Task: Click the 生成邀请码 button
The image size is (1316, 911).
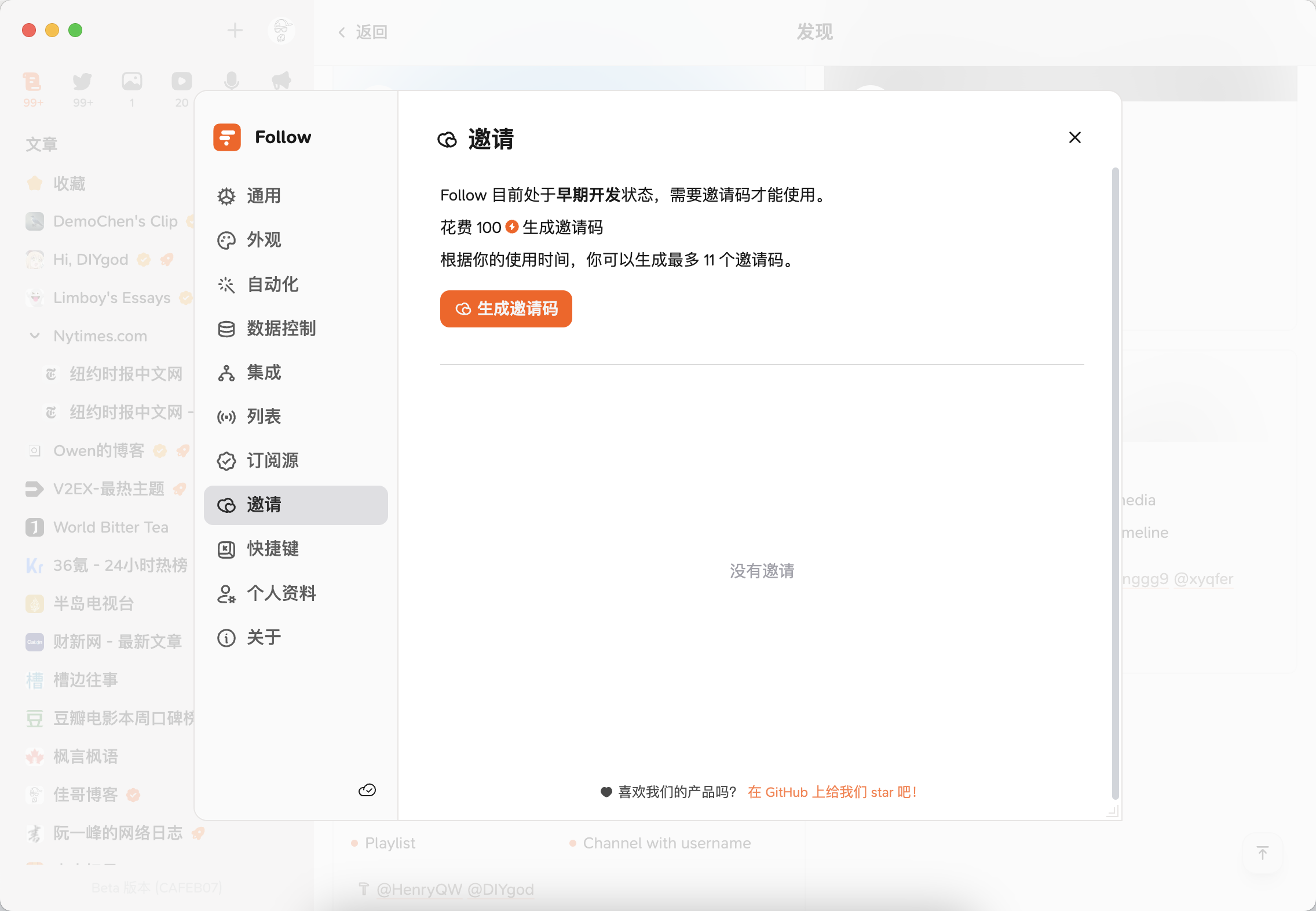Action: [x=506, y=309]
